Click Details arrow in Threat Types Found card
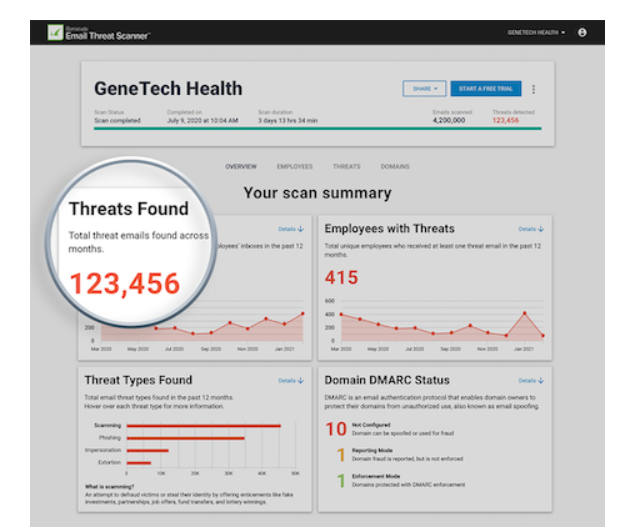 pyautogui.click(x=291, y=381)
